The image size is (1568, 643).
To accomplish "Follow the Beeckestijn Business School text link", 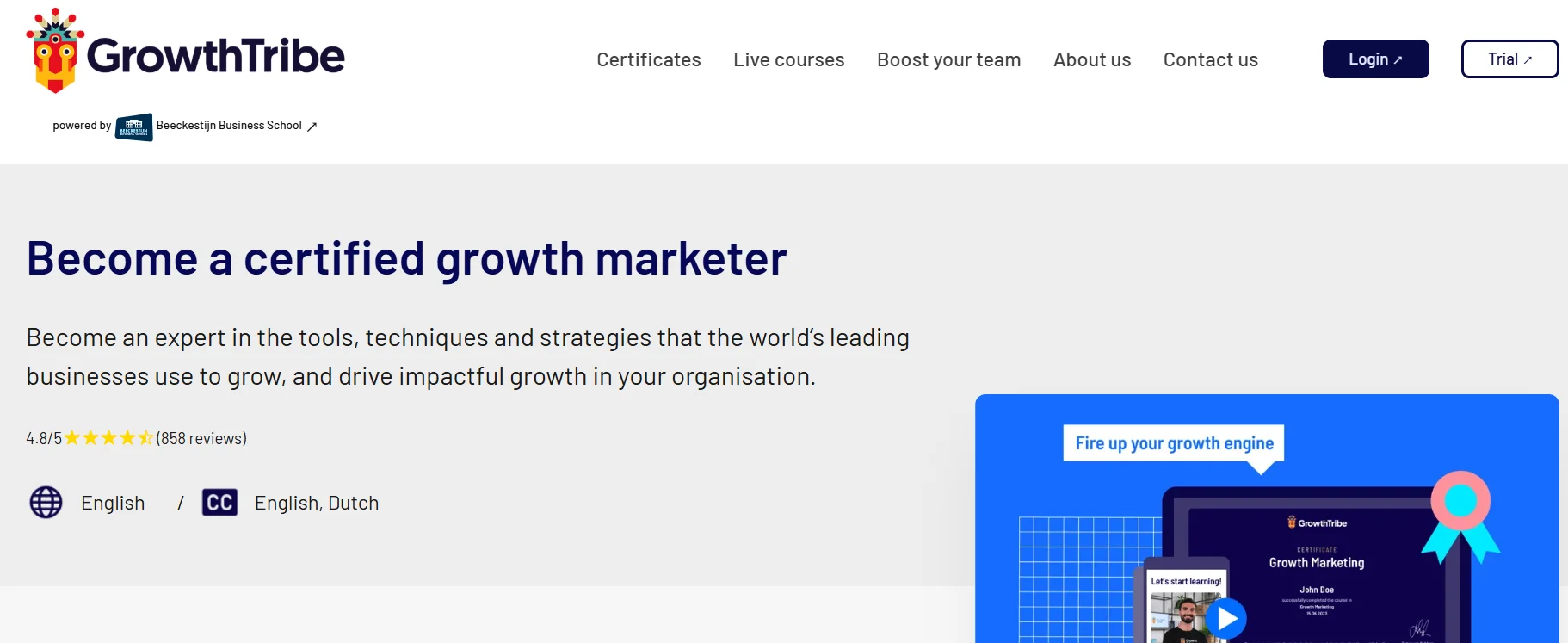I will [x=229, y=126].
